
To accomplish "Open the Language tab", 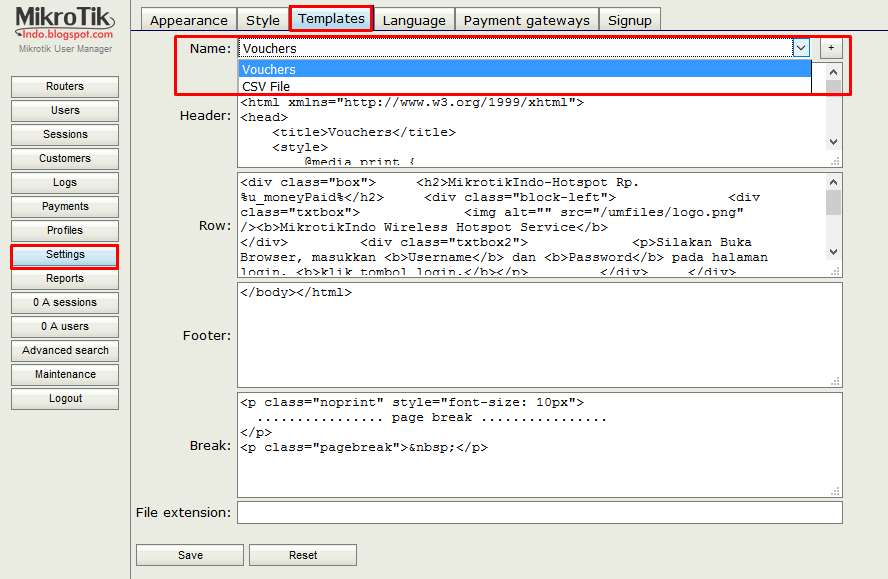I will pos(414,19).
